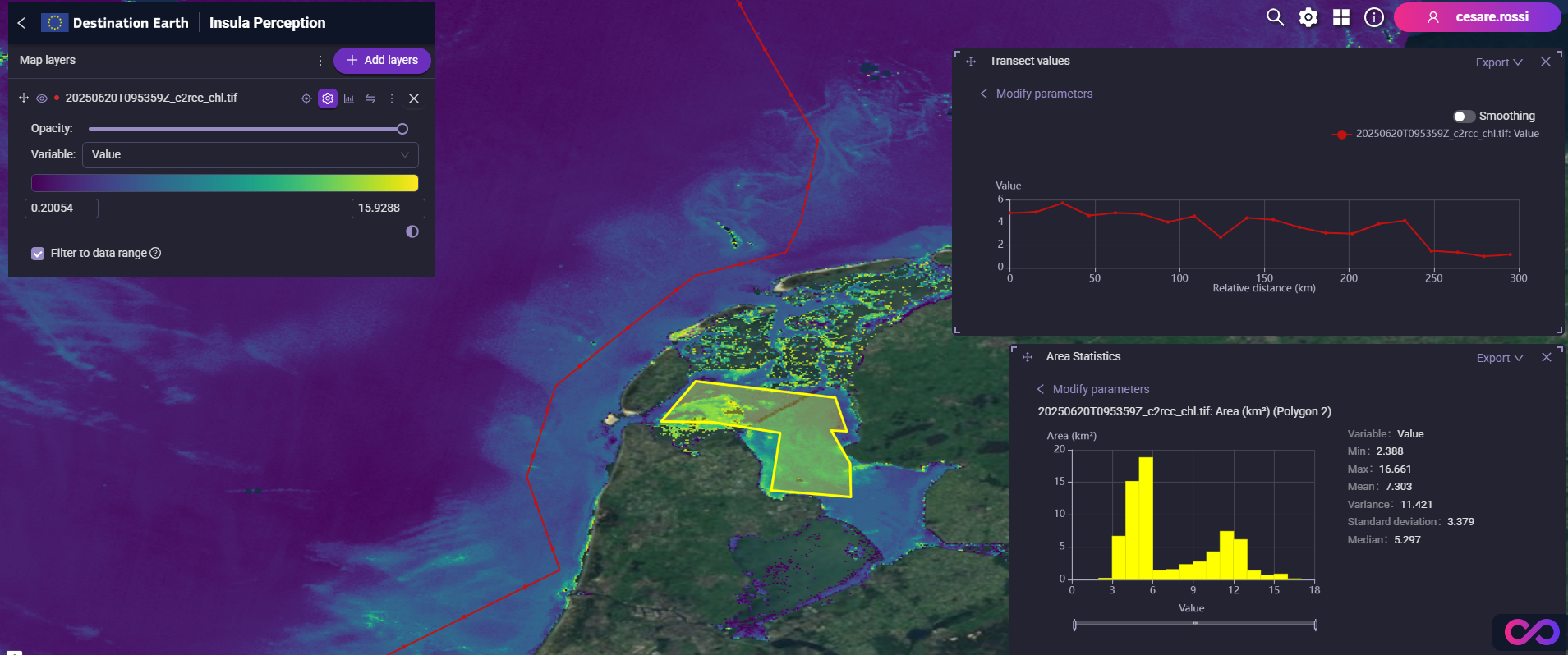Screen dimensions: 1568x655
Task: Click Modify parameters in Area Statistics
Action: (x=1101, y=389)
